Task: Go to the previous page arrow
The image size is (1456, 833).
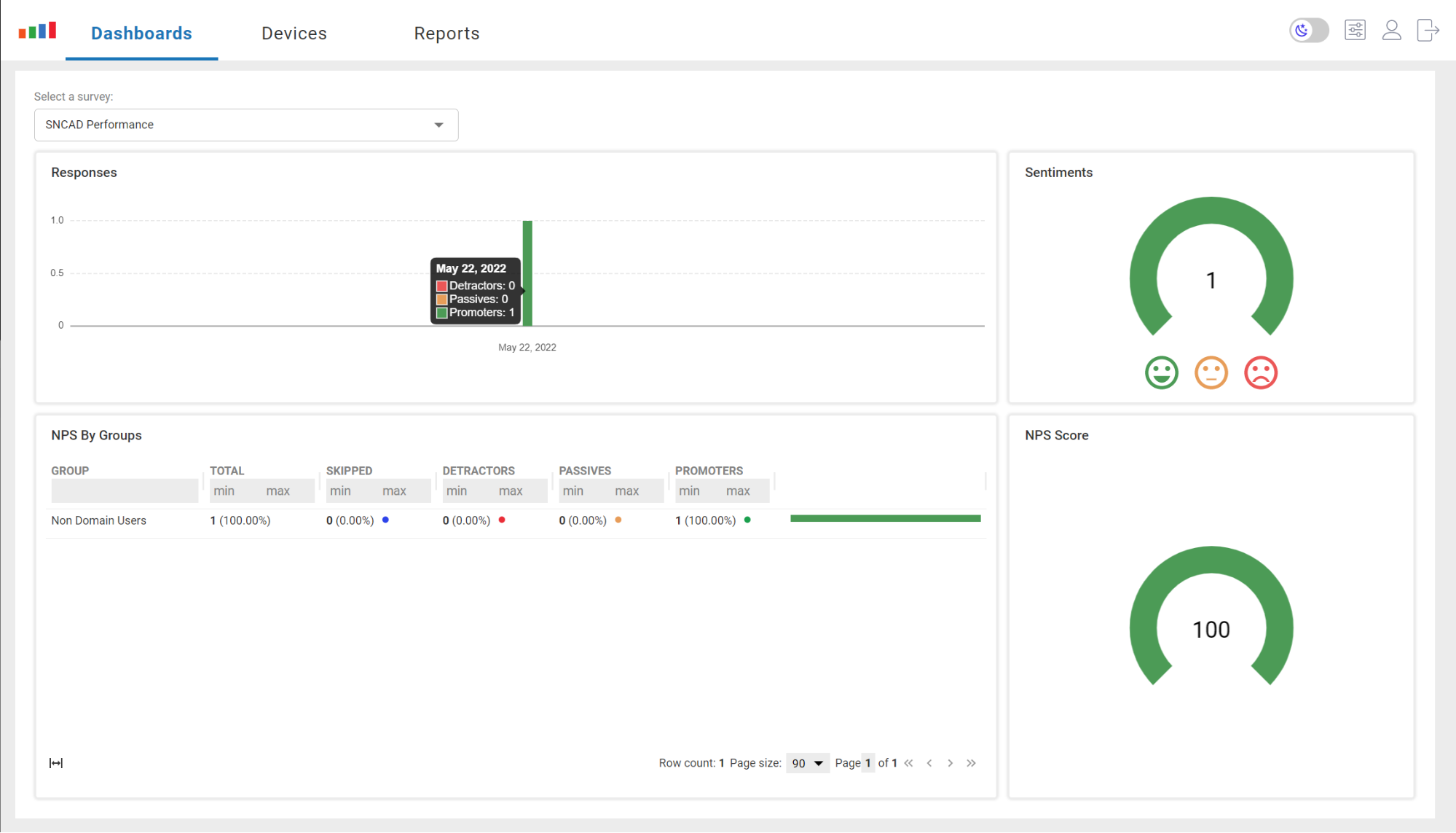Action: (x=929, y=763)
